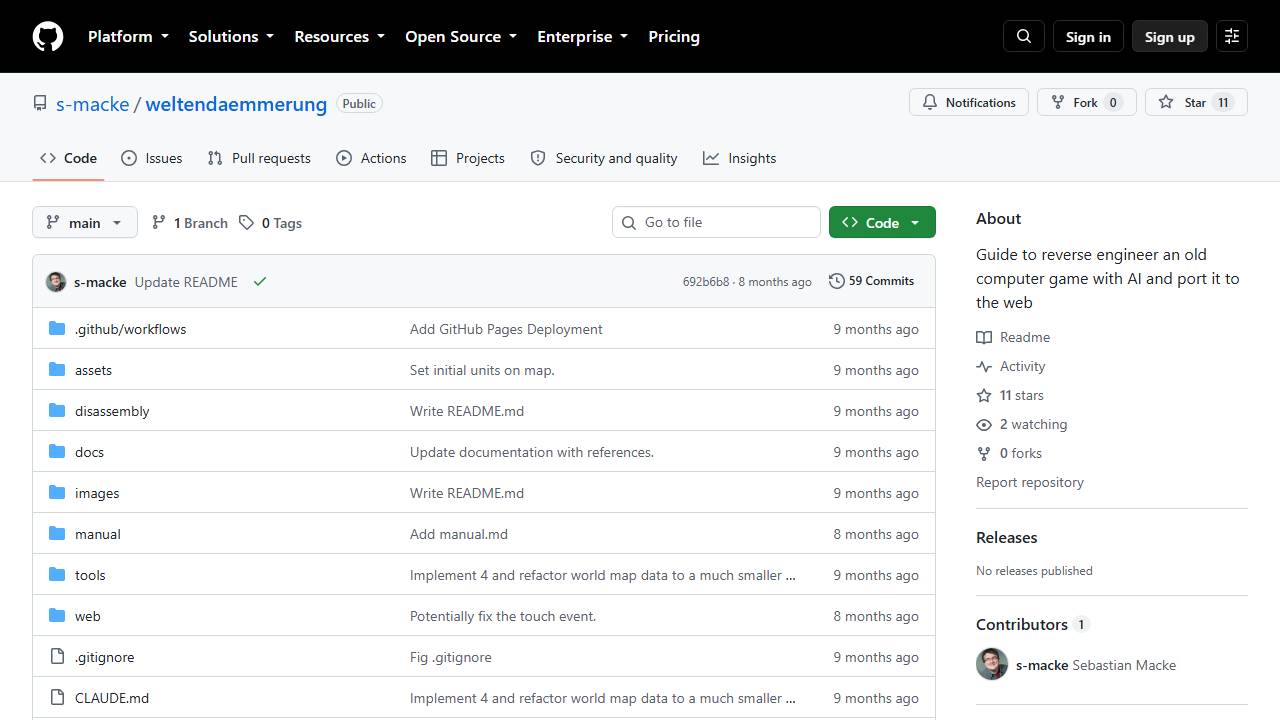Click the Readme book icon

[x=984, y=337]
